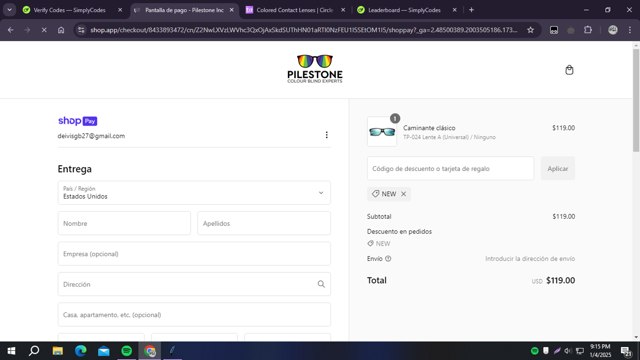This screenshot has width=640, height=360.
Task: Open Windows taskbar search
Action: [x=34, y=351]
